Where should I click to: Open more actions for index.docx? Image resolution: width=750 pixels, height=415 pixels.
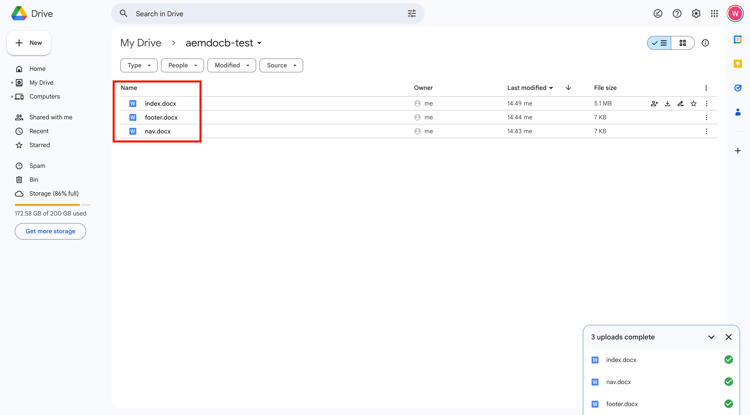(x=706, y=103)
